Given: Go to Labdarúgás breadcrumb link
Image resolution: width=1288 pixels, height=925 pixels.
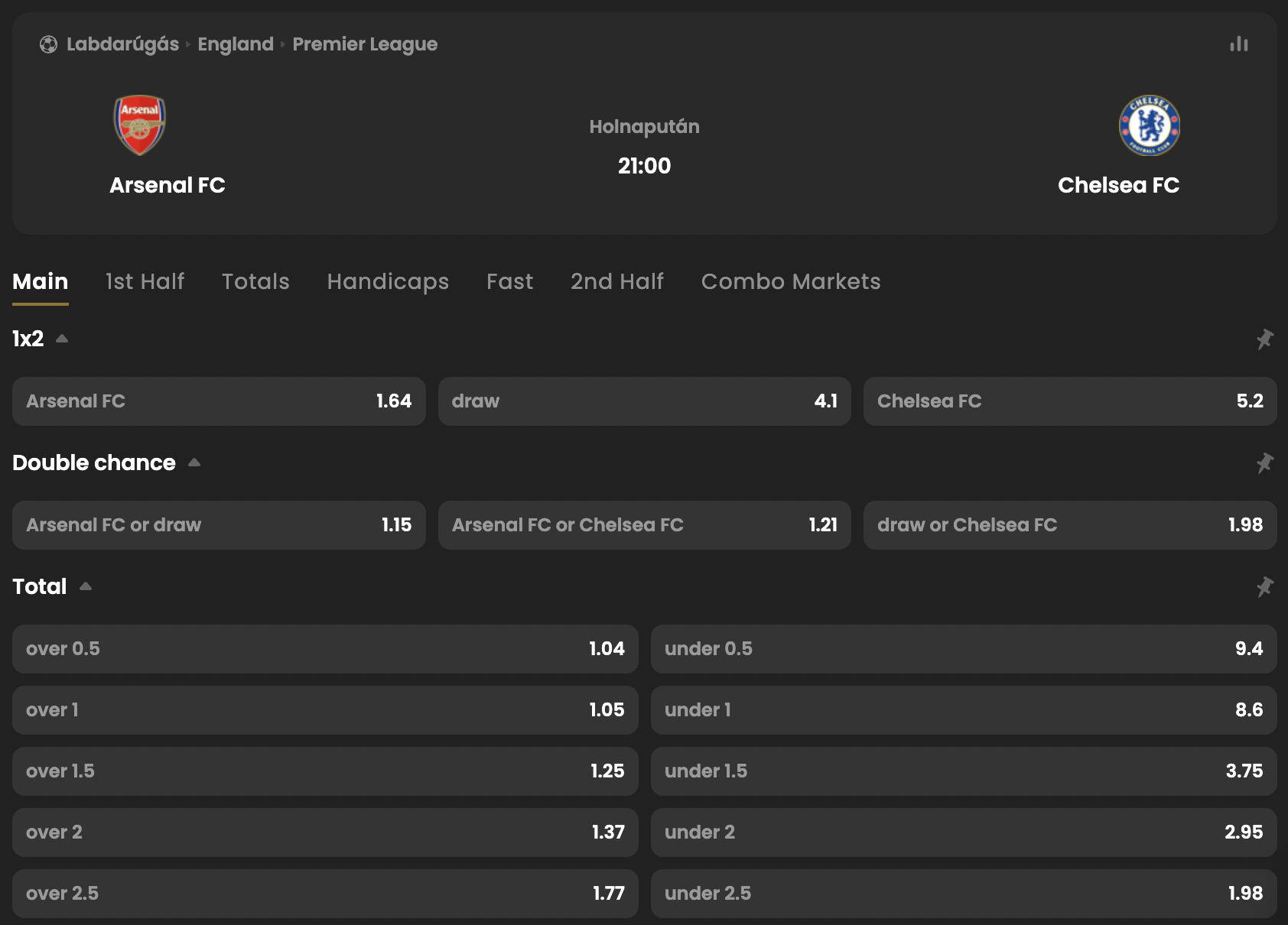Looking at the screenshot, I should (122, 44).
